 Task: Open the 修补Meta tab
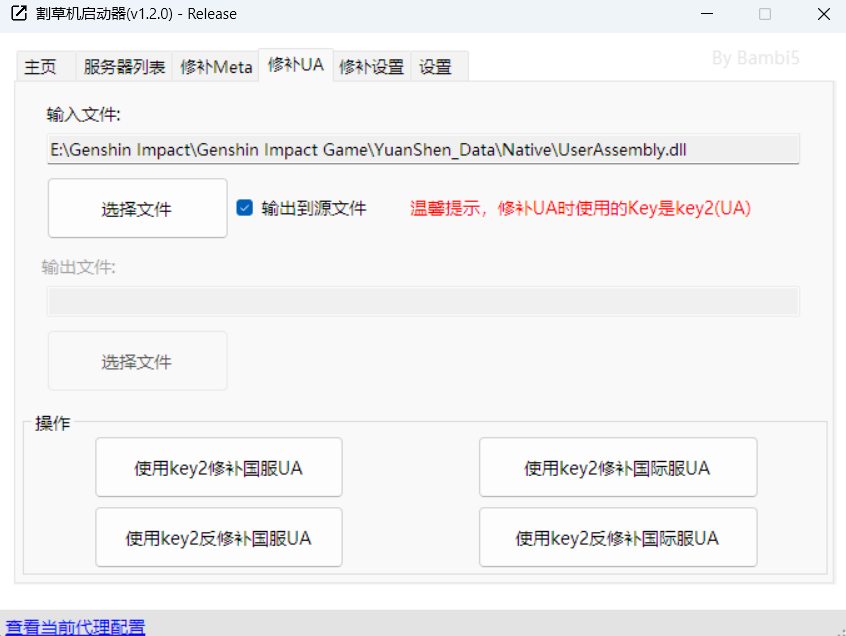point(216,67)
